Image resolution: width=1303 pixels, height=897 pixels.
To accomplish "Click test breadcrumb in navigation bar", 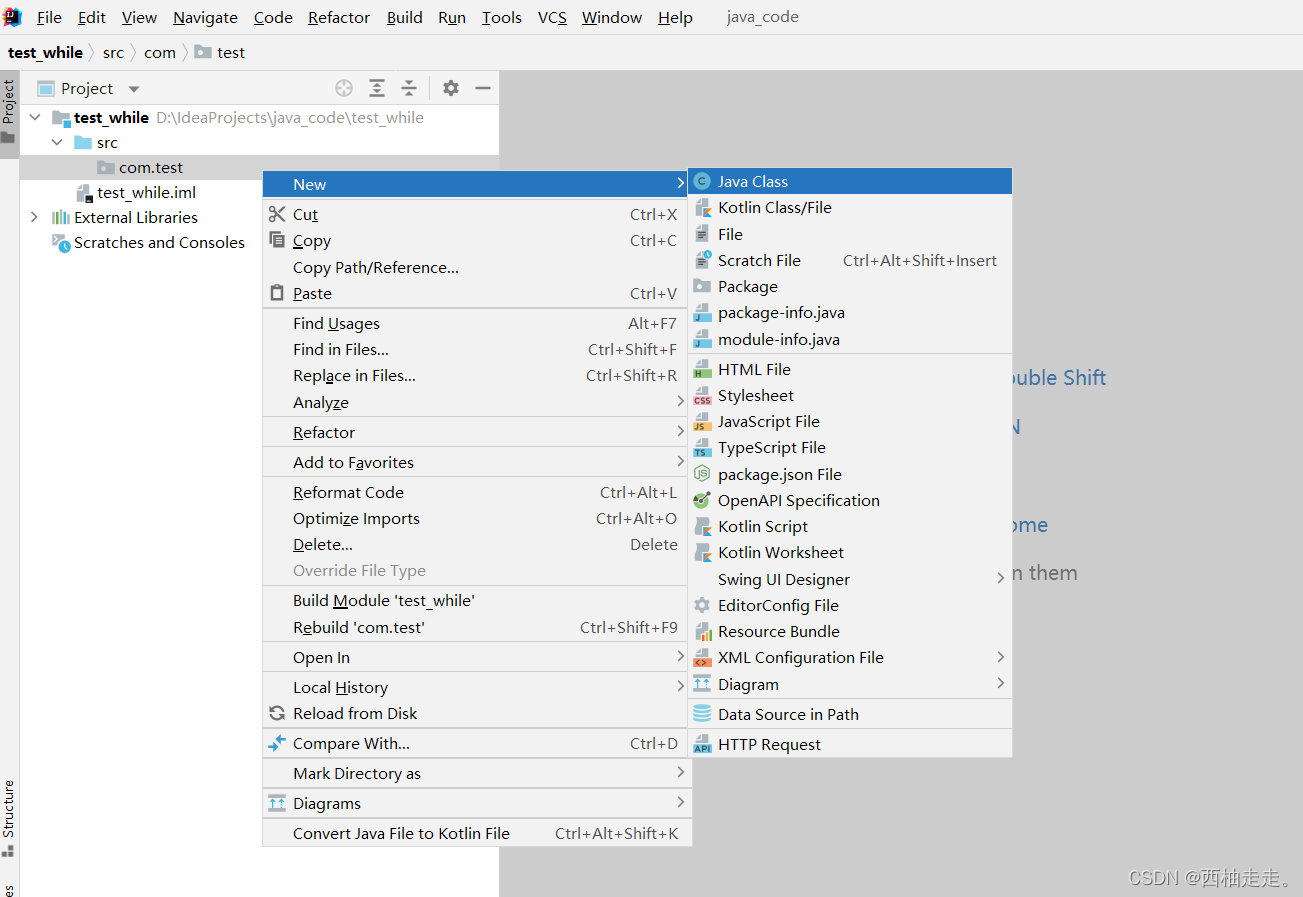I will click(x=220, y=52).
